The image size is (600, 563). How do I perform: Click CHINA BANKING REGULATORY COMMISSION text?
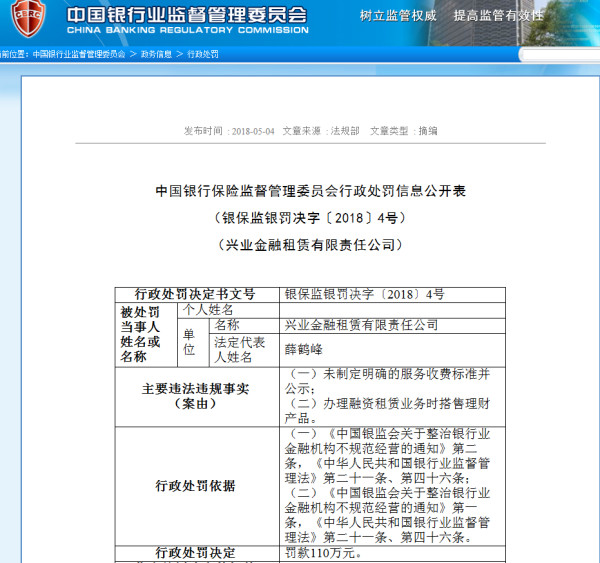pyautogui.click(x=188, y=30)
